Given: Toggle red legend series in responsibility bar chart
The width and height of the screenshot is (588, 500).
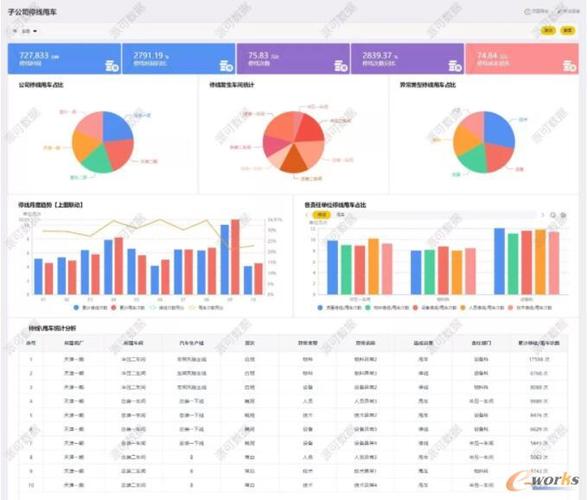Looking at the screenshot, I should pyautogui.click(x=434, y=308).
